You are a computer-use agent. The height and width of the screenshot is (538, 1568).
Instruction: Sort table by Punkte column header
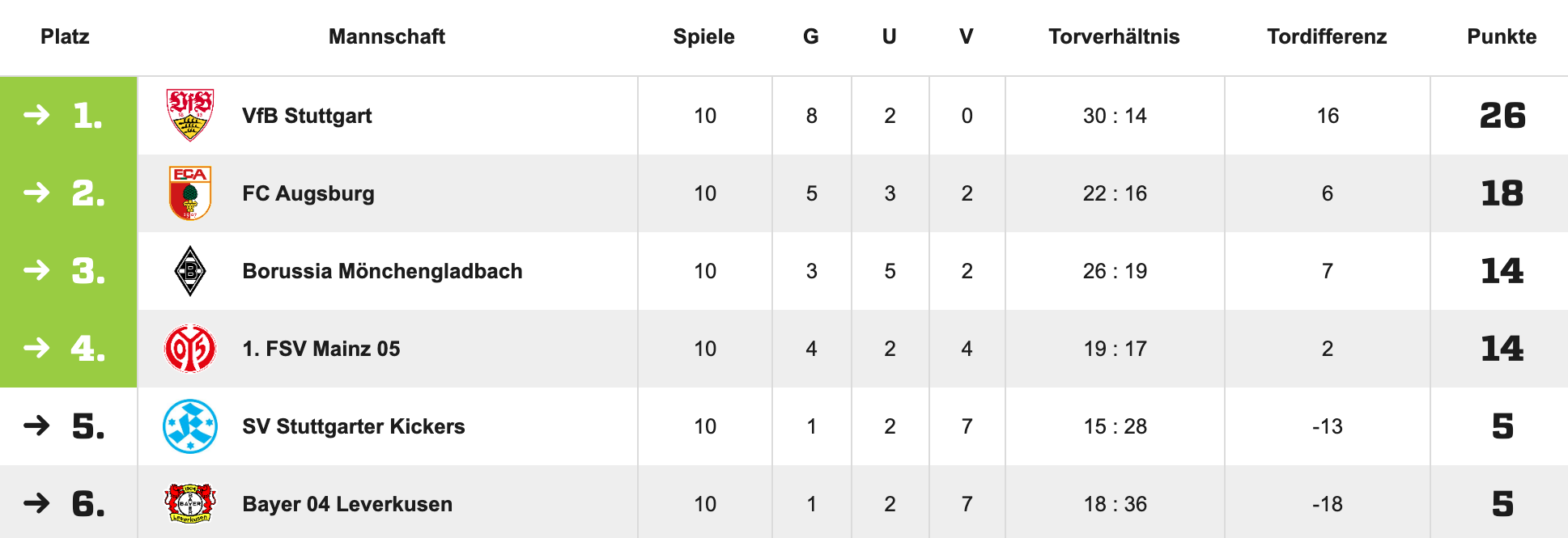[x=1502, y=36]
